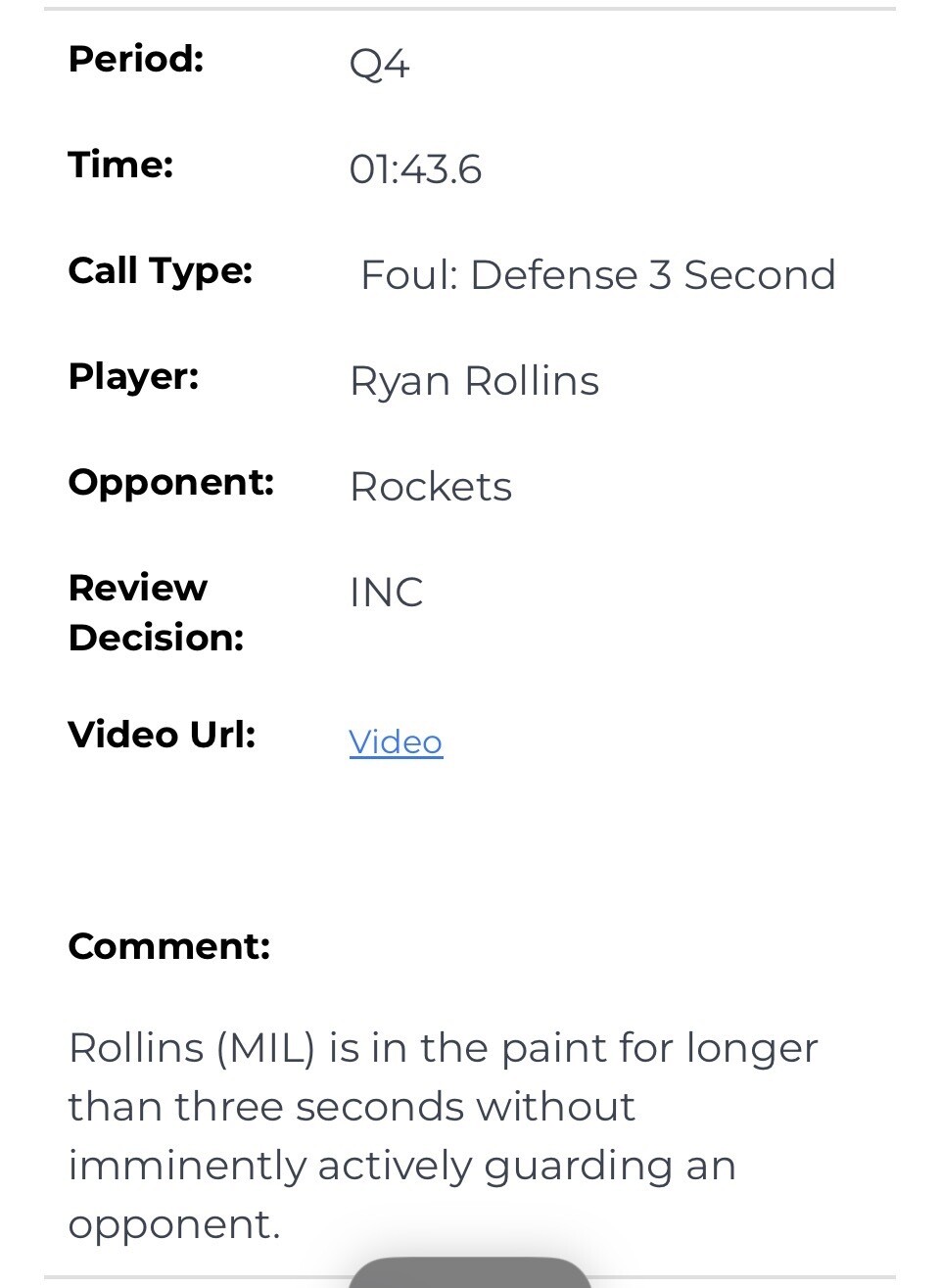Image resolution: width=940 pixels, height=1288 pixels.
Task: Click the bottom horizontal divider line
Action: coord(196,1277)
